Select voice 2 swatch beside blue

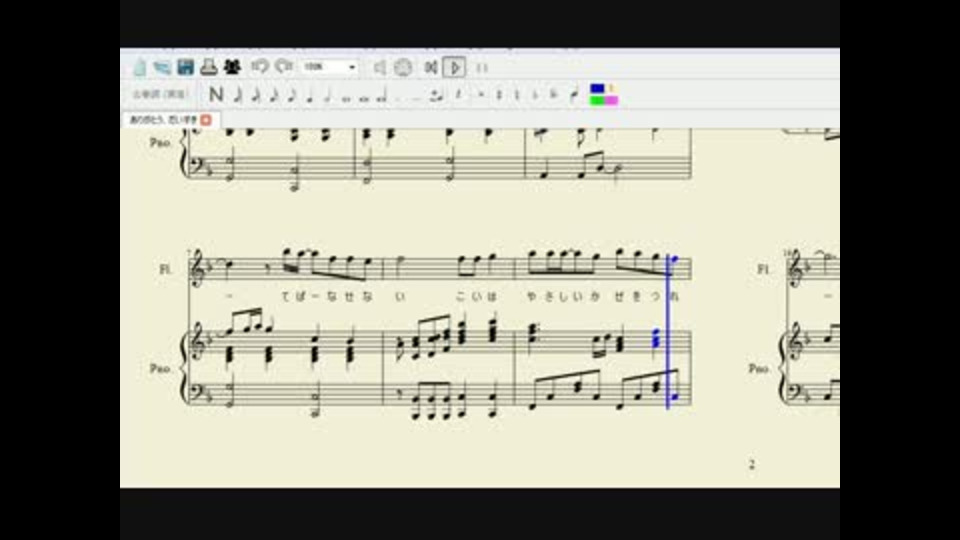point(610,88)
